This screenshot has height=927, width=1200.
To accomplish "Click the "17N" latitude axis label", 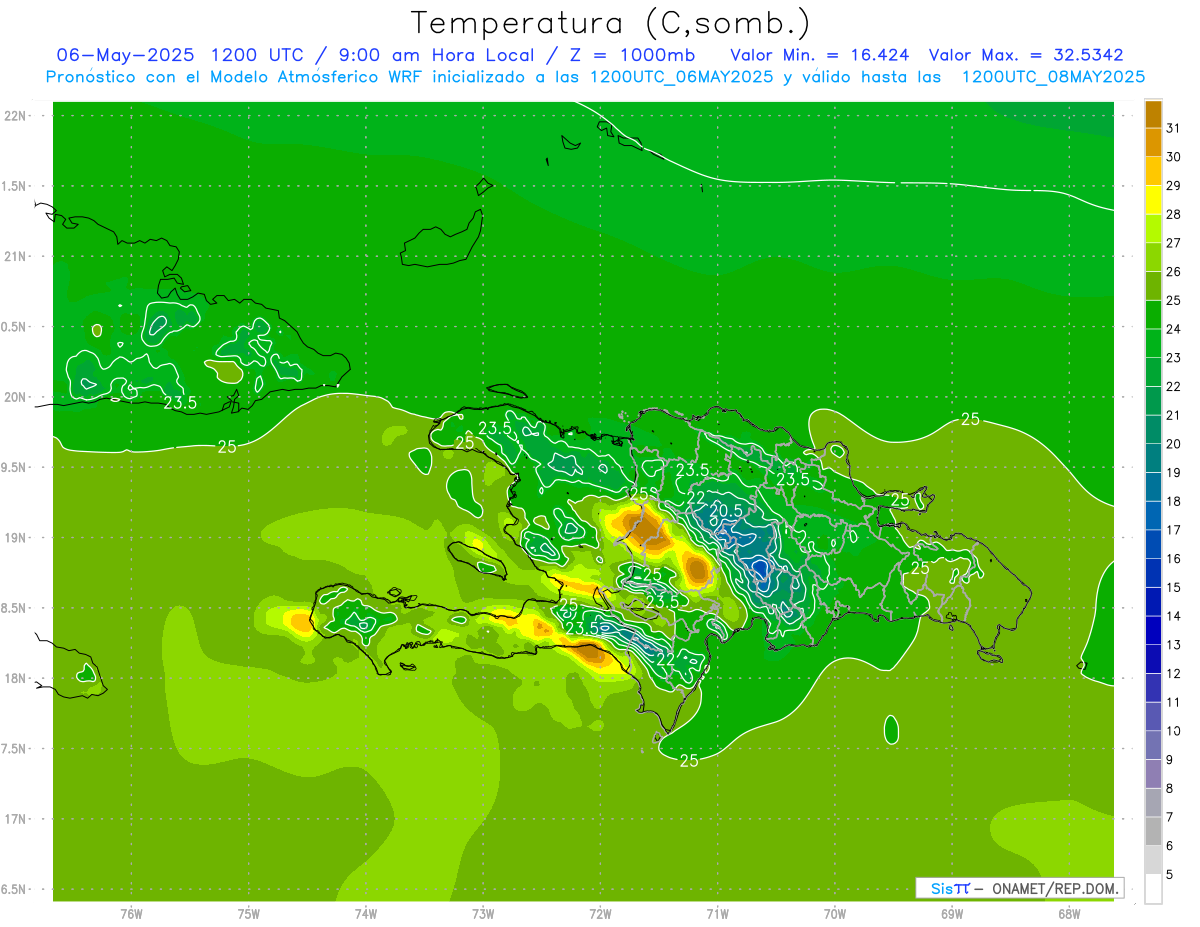I will pyautogui.click(x=15, y=820).
